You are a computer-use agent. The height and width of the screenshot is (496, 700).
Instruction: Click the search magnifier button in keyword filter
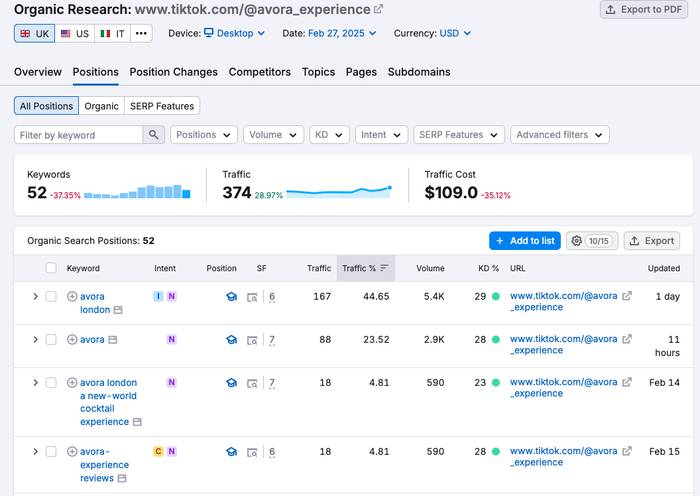coord(154,135)
